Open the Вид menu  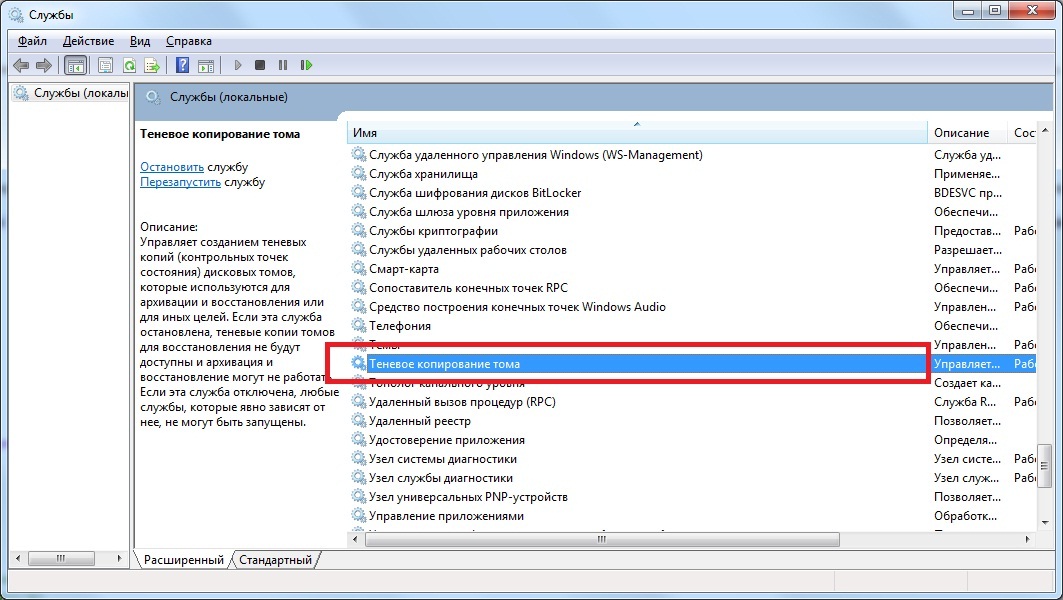(x=140, y=41)
